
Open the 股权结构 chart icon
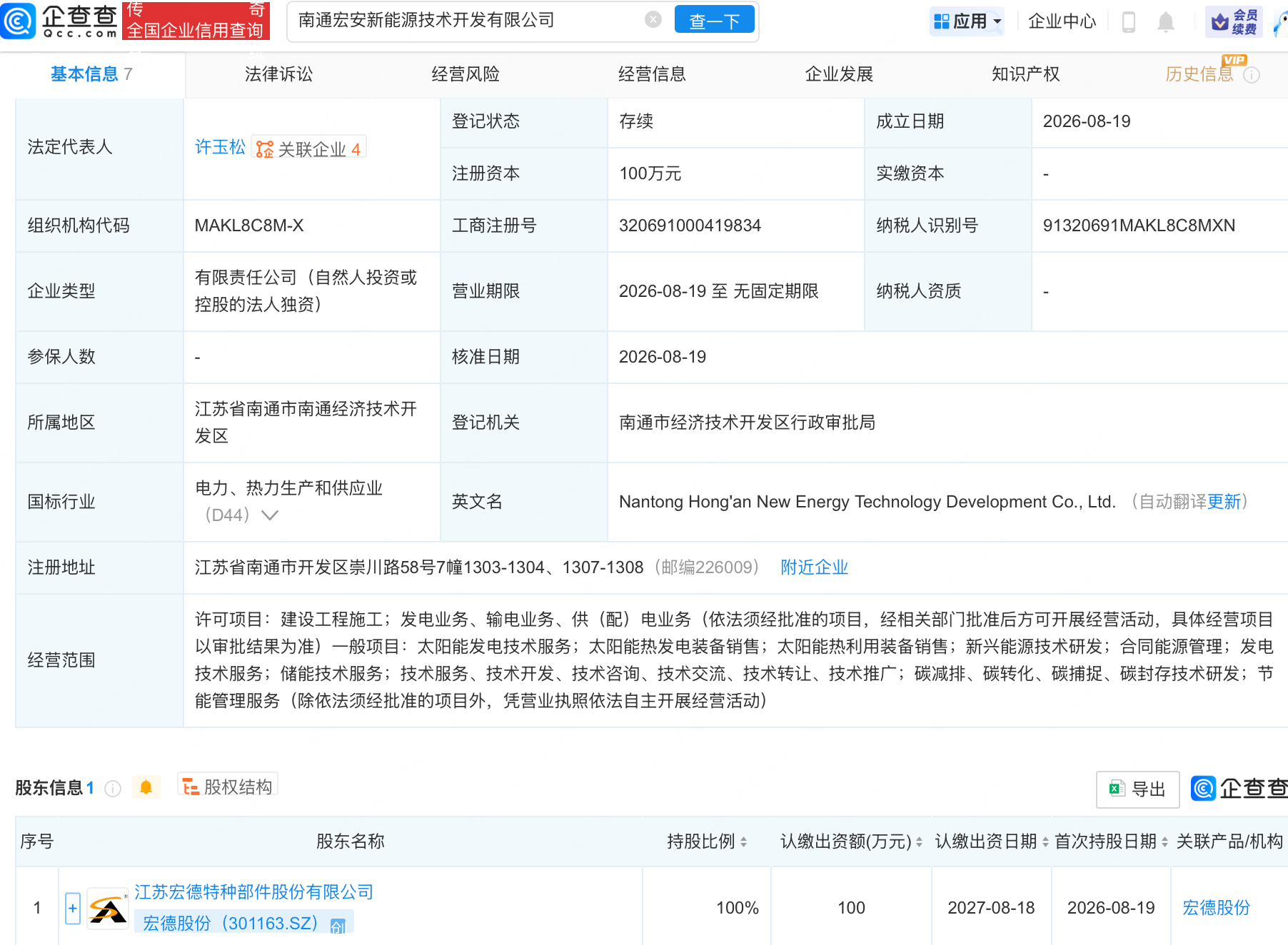pyautogui.click(x=191, y=787)
